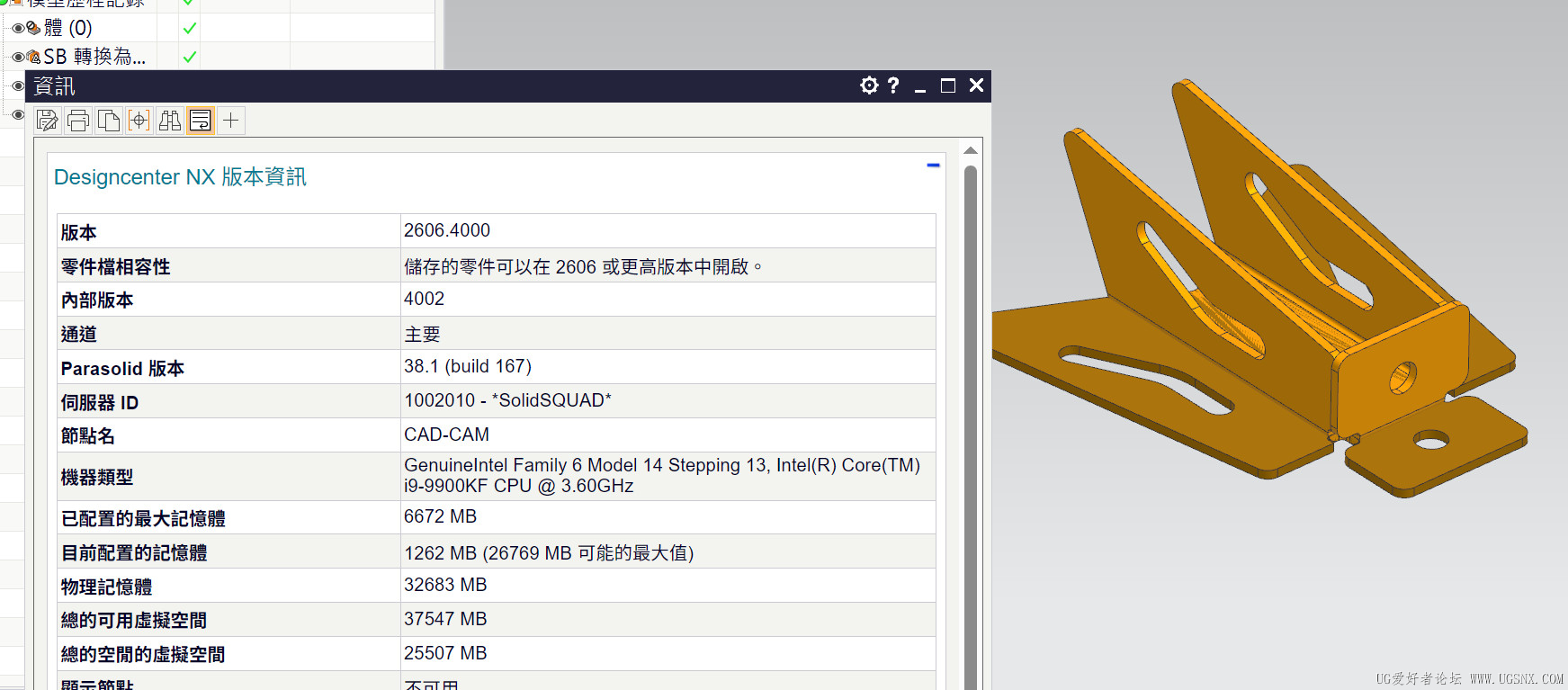Open Find with the binoculars icon

click(170, 121)
